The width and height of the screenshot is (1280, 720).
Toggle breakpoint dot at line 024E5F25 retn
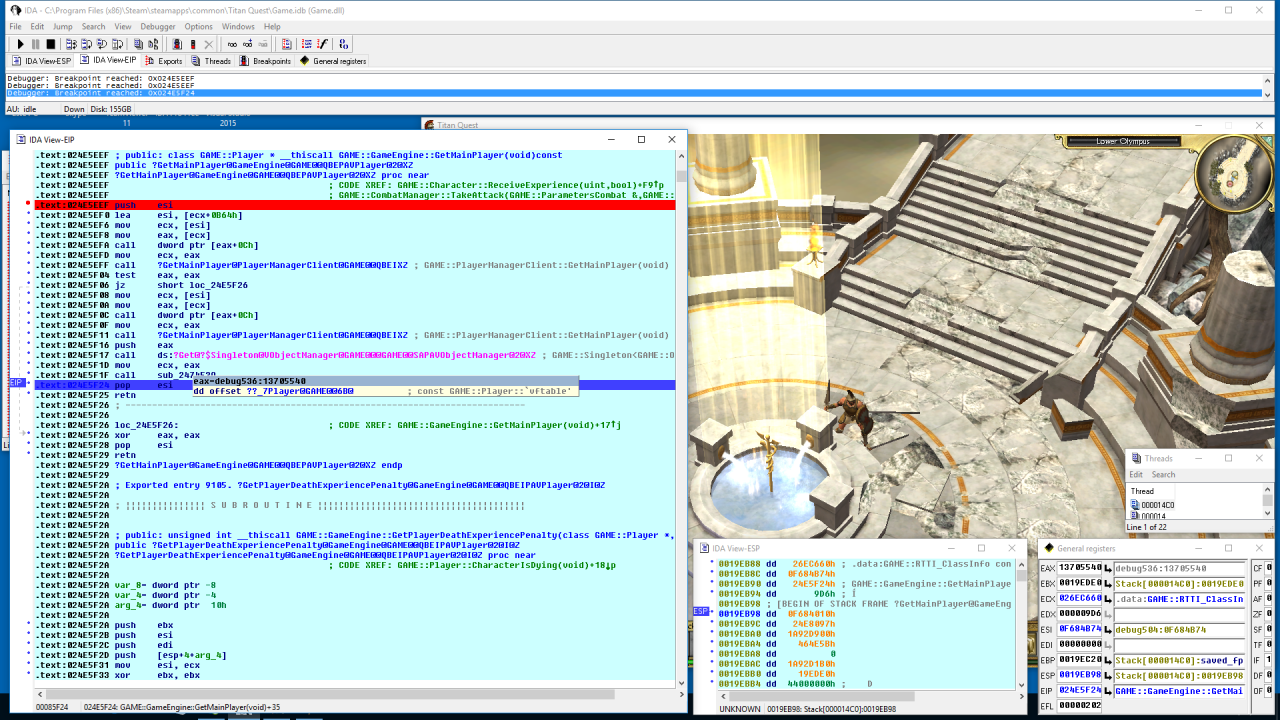tap(27, 395)
